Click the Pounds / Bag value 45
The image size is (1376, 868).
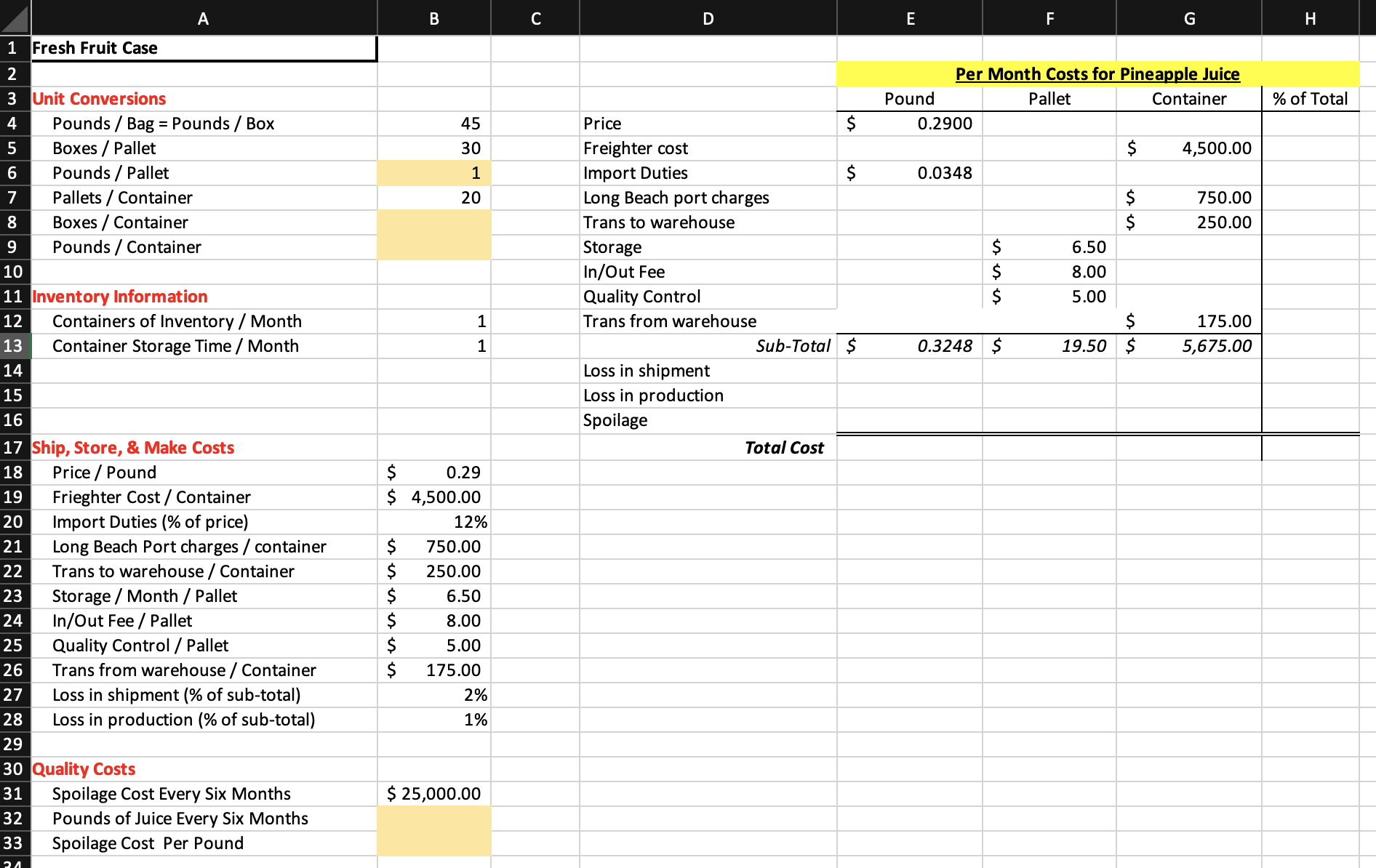[x=434, y=124]
